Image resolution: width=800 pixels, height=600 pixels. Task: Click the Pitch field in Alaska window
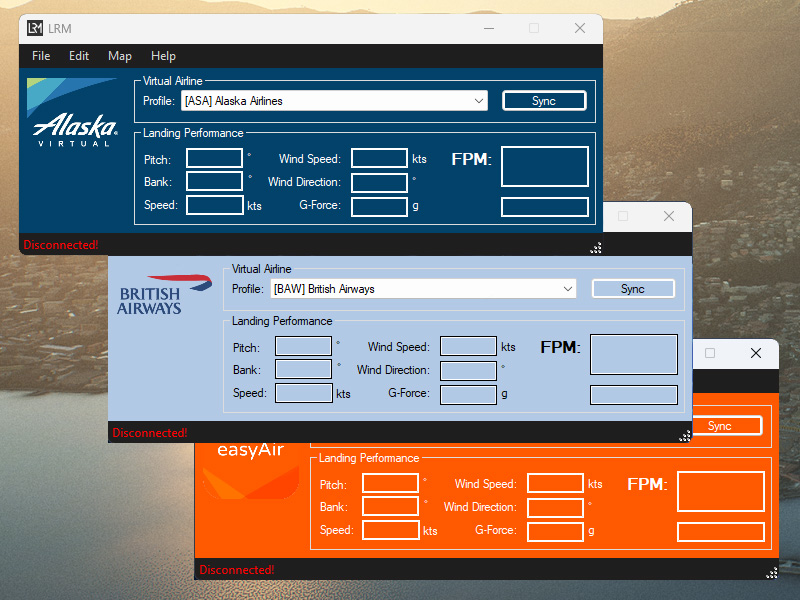(x=214, y=158)
